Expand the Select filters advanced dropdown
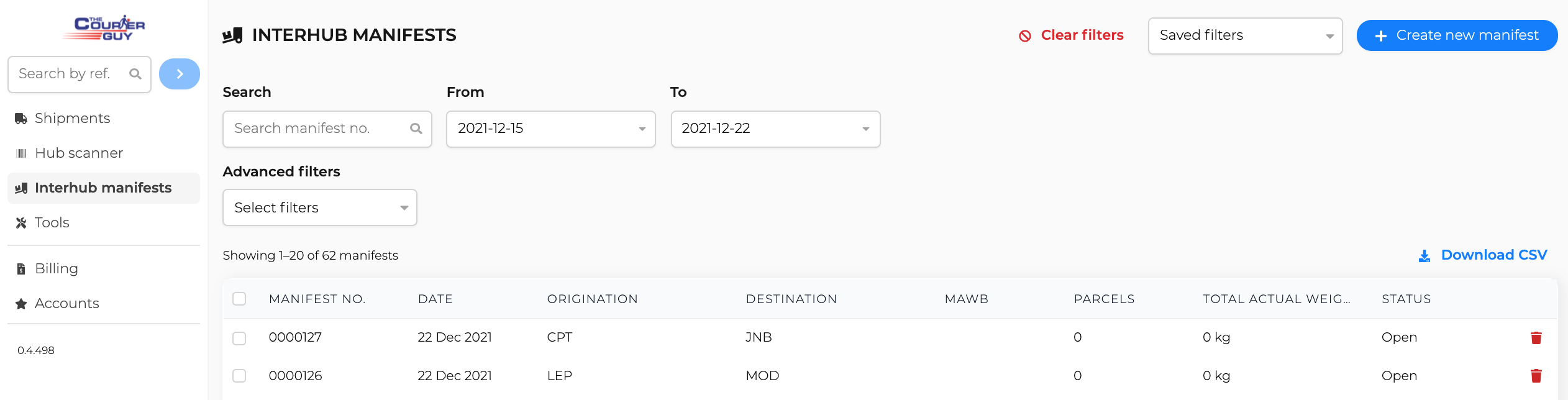This screenshot has height=400, width=1568. [320, 207]
